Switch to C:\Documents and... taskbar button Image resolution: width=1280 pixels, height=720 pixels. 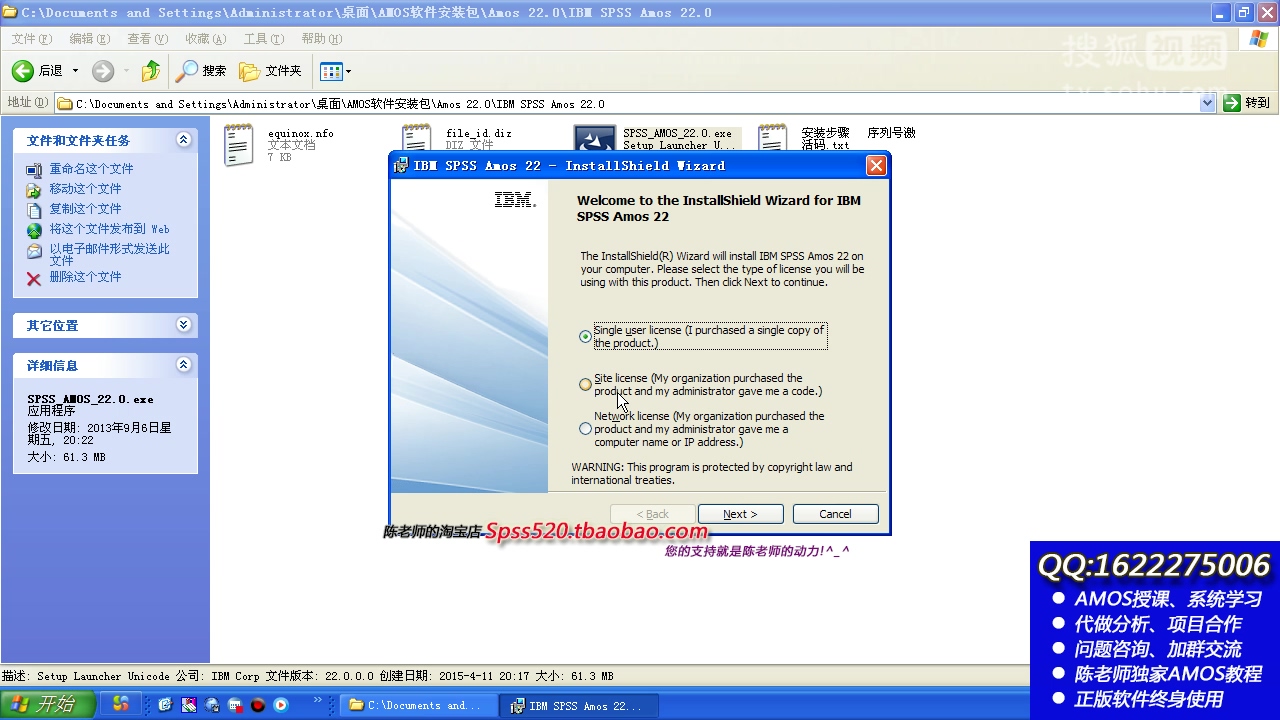pyautogui.click(x=418, y=705)
